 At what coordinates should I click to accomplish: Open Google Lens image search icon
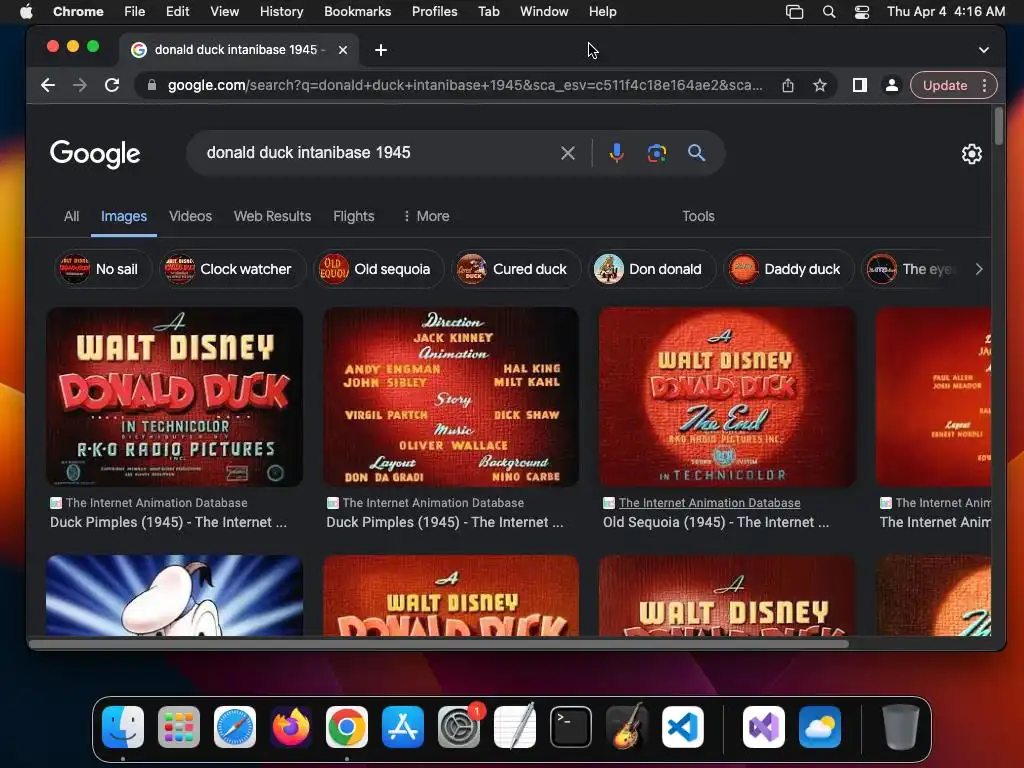tap(656, 153)
